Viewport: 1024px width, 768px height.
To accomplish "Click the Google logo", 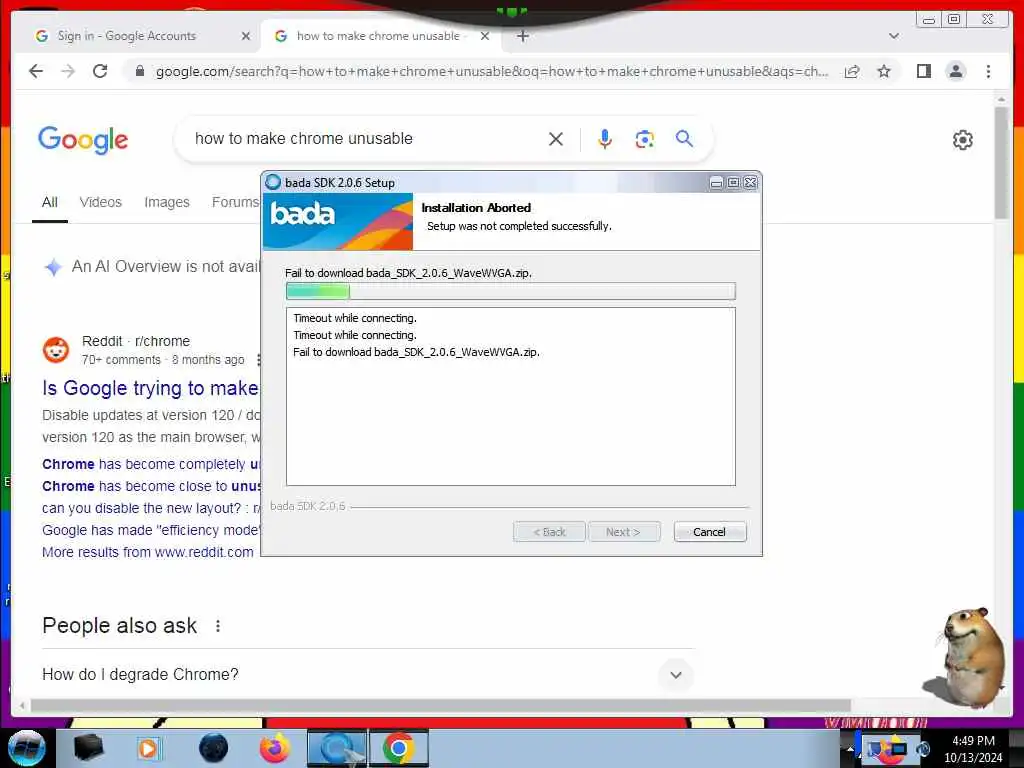I will point(83,140).
